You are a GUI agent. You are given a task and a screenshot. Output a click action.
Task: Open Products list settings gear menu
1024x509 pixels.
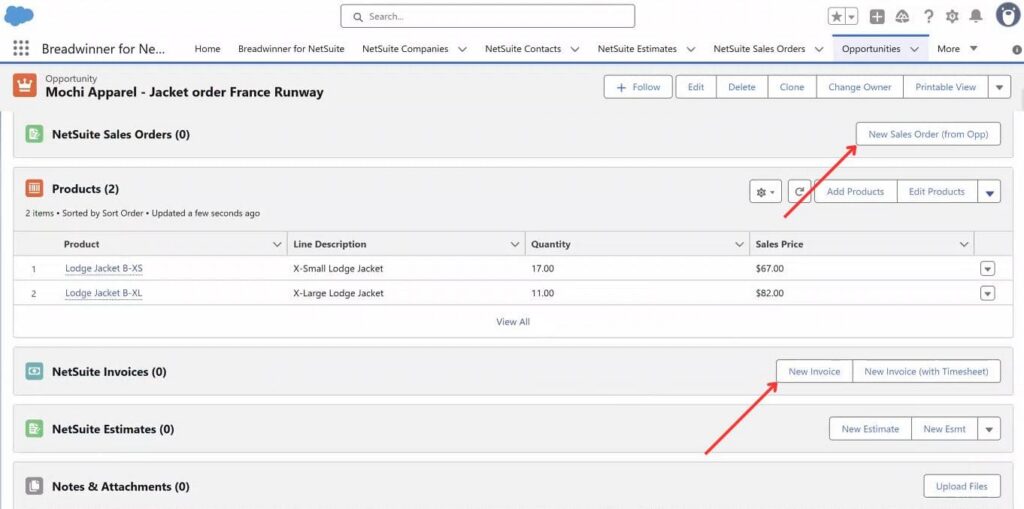click(x=765, y=192)
